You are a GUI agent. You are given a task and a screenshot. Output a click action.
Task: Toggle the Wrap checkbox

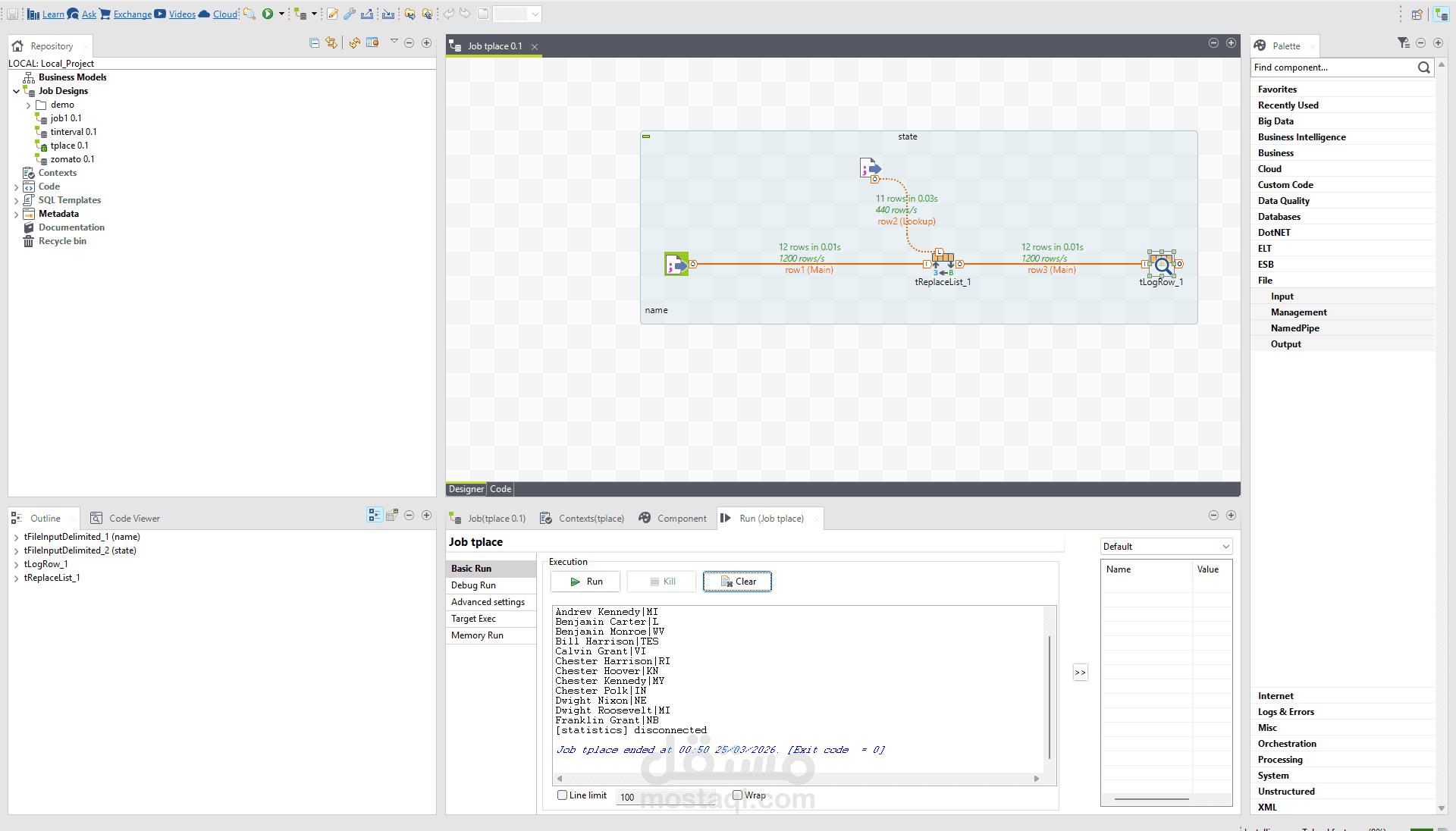[737, 795]
